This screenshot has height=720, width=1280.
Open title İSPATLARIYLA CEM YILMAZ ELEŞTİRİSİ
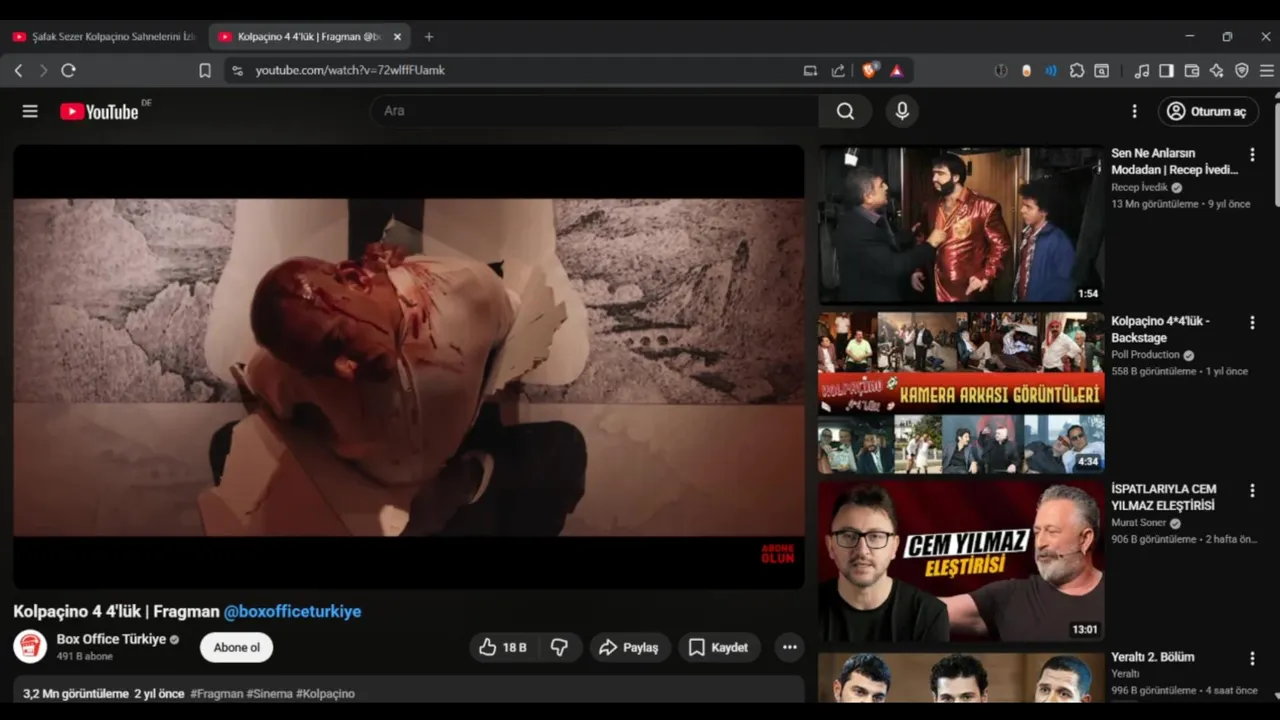pos(1164,497)
